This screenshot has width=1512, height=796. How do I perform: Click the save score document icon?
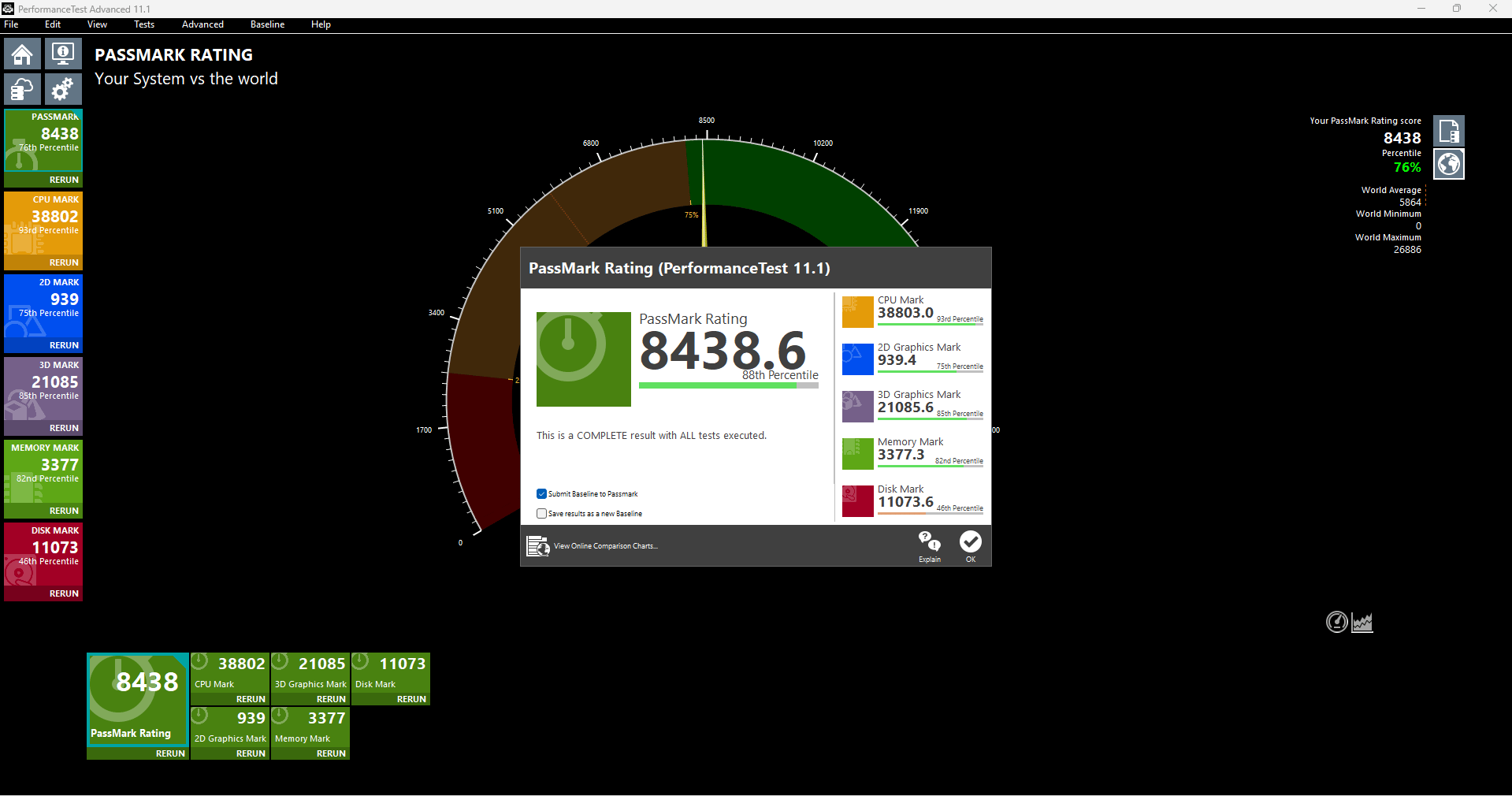click(1448, 131)
